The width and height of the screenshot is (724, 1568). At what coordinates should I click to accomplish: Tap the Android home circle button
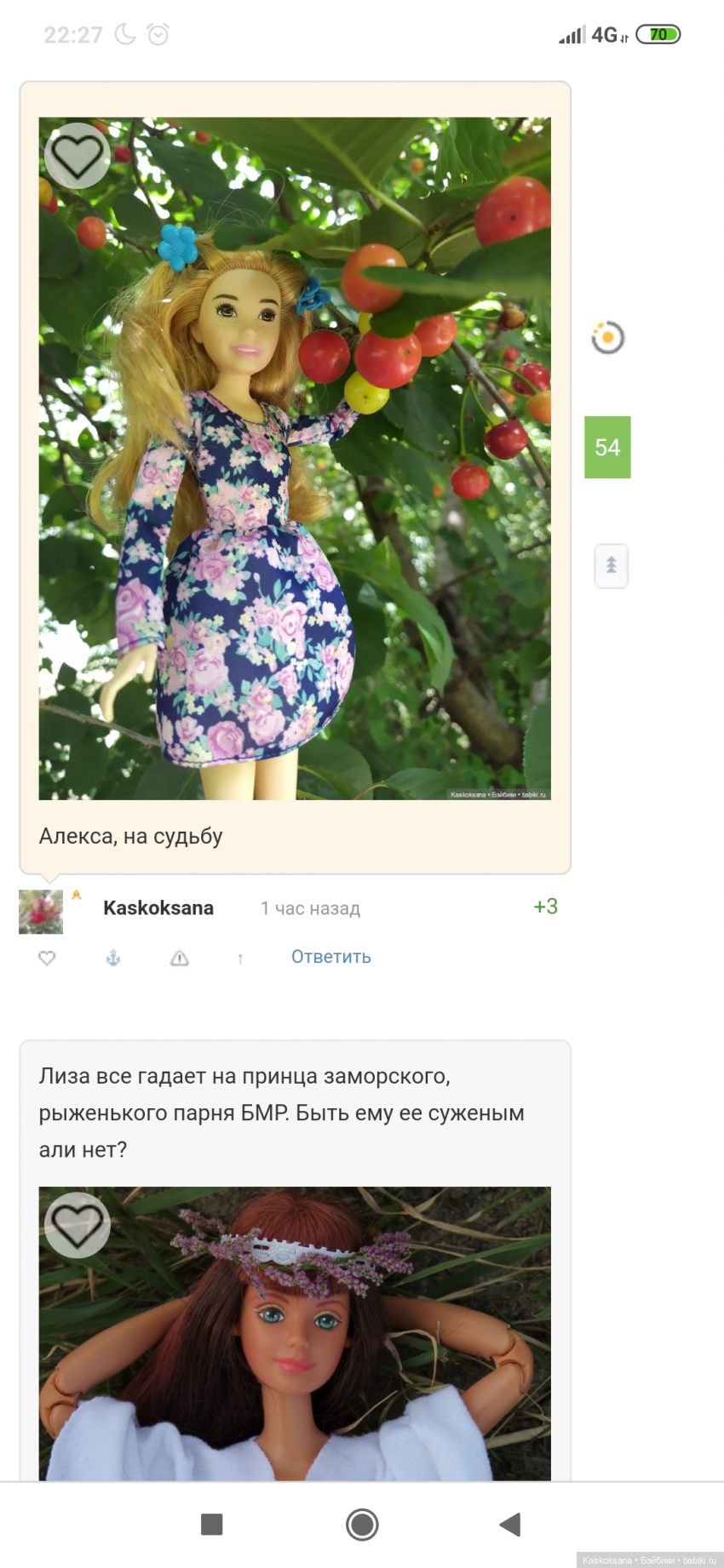tap(362, 1524)
